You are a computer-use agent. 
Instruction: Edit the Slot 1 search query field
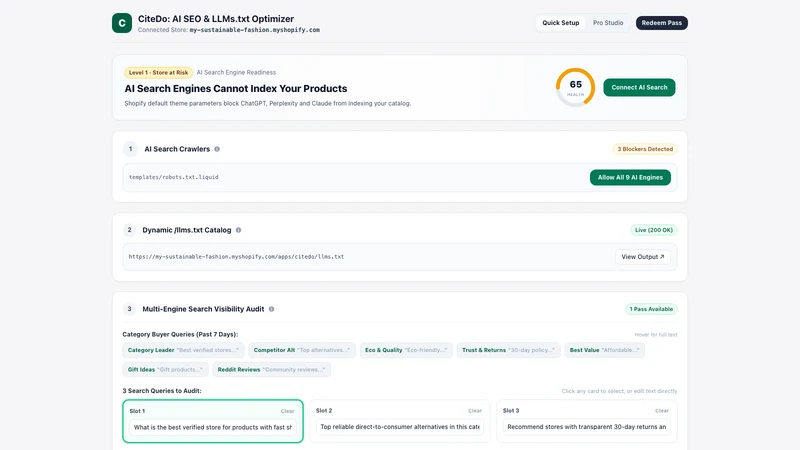click(x=213, y=428)
